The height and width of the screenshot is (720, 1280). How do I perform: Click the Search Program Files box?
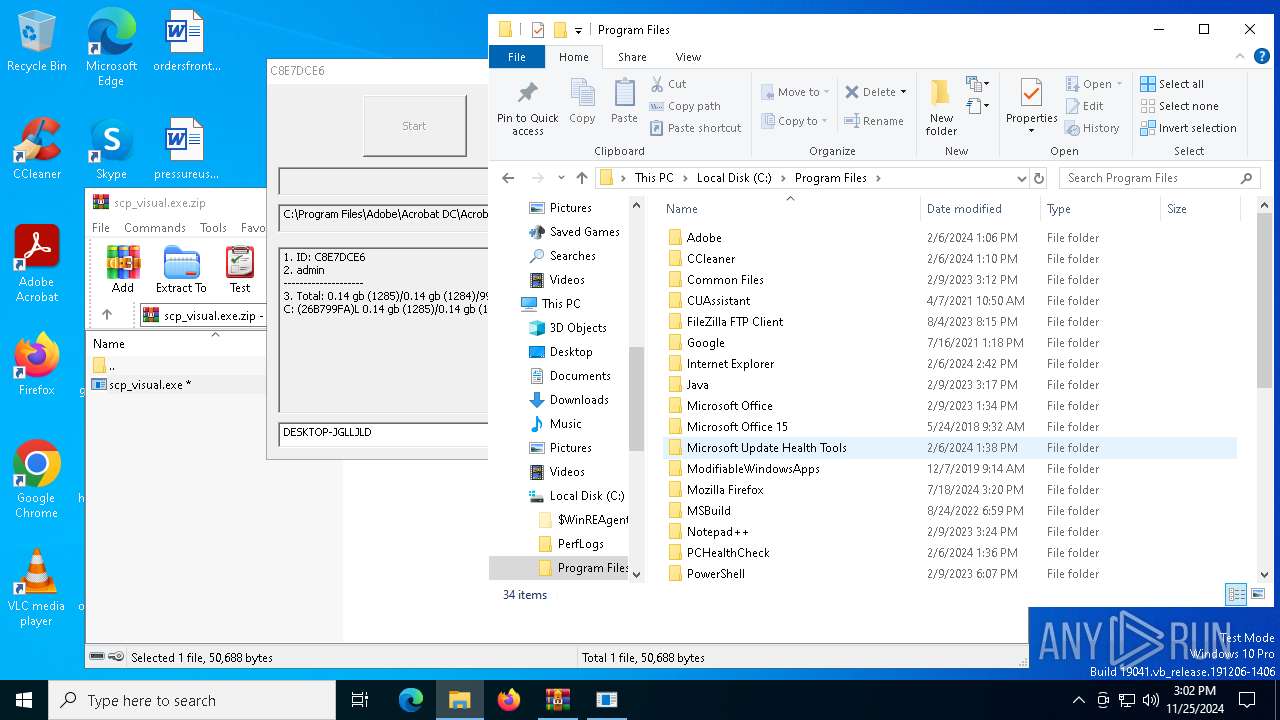pos(1159,178)
